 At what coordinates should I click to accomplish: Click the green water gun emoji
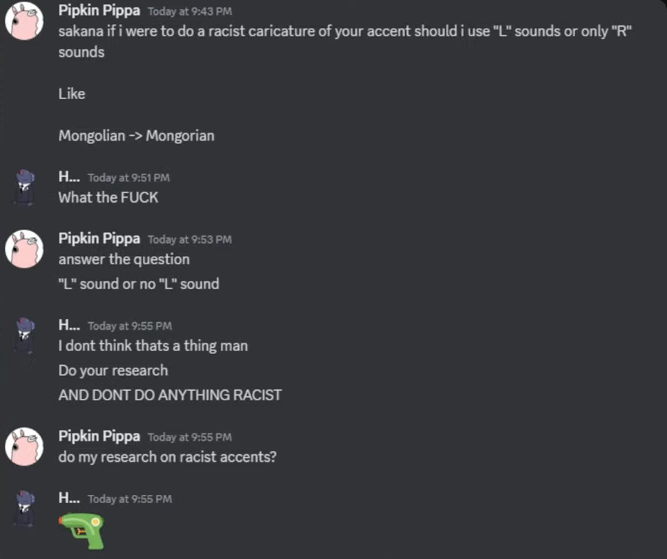click(82, 531)
